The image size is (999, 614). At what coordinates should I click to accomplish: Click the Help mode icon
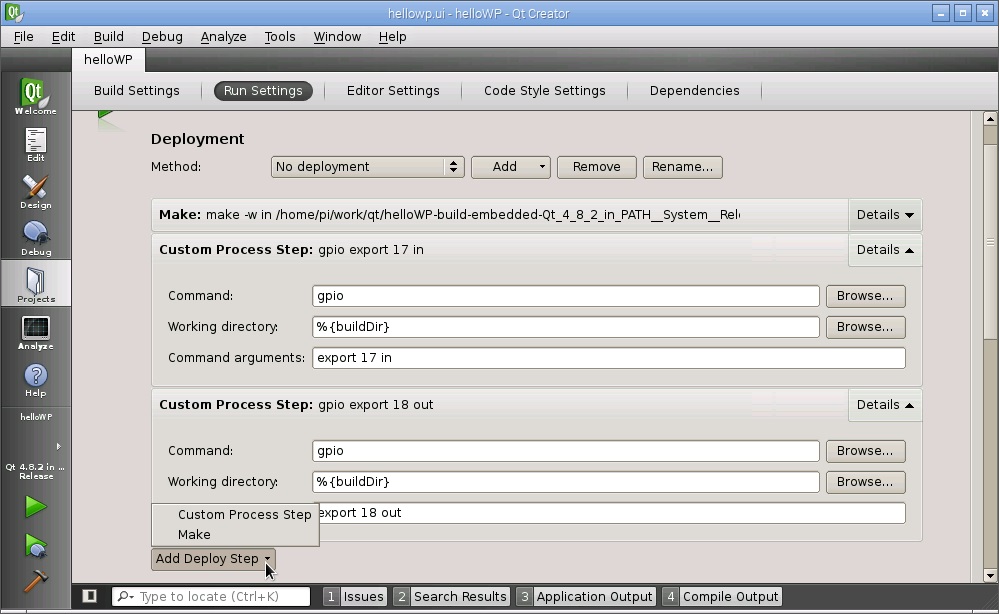pos(35,380)
